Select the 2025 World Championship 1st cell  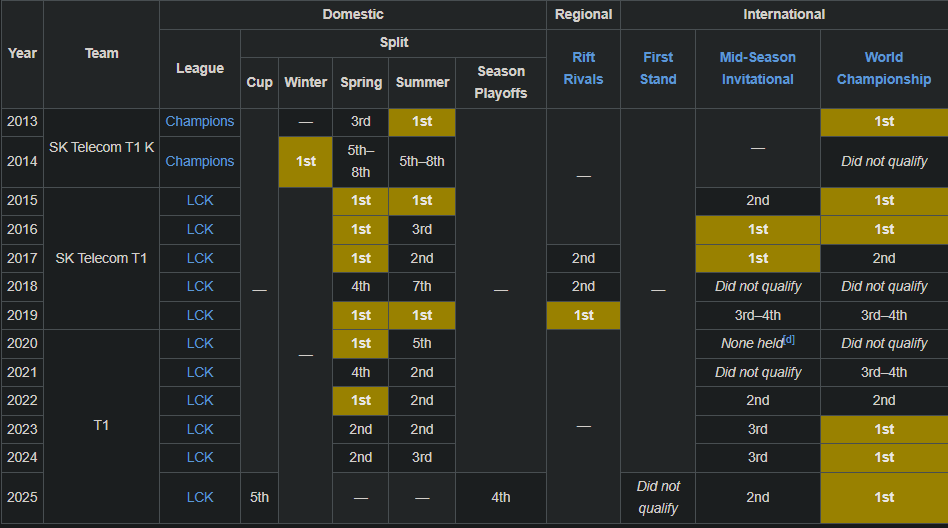click(884, 498)
